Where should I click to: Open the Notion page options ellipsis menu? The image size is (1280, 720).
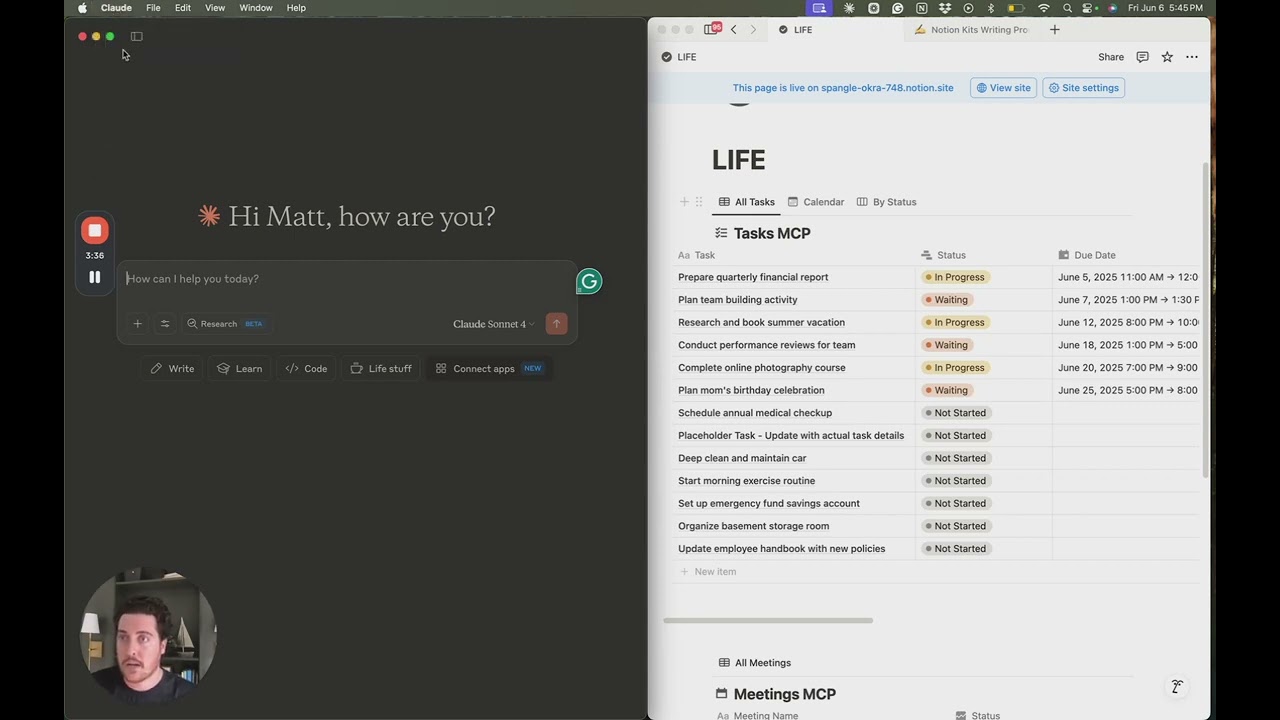coord(1192,58)
